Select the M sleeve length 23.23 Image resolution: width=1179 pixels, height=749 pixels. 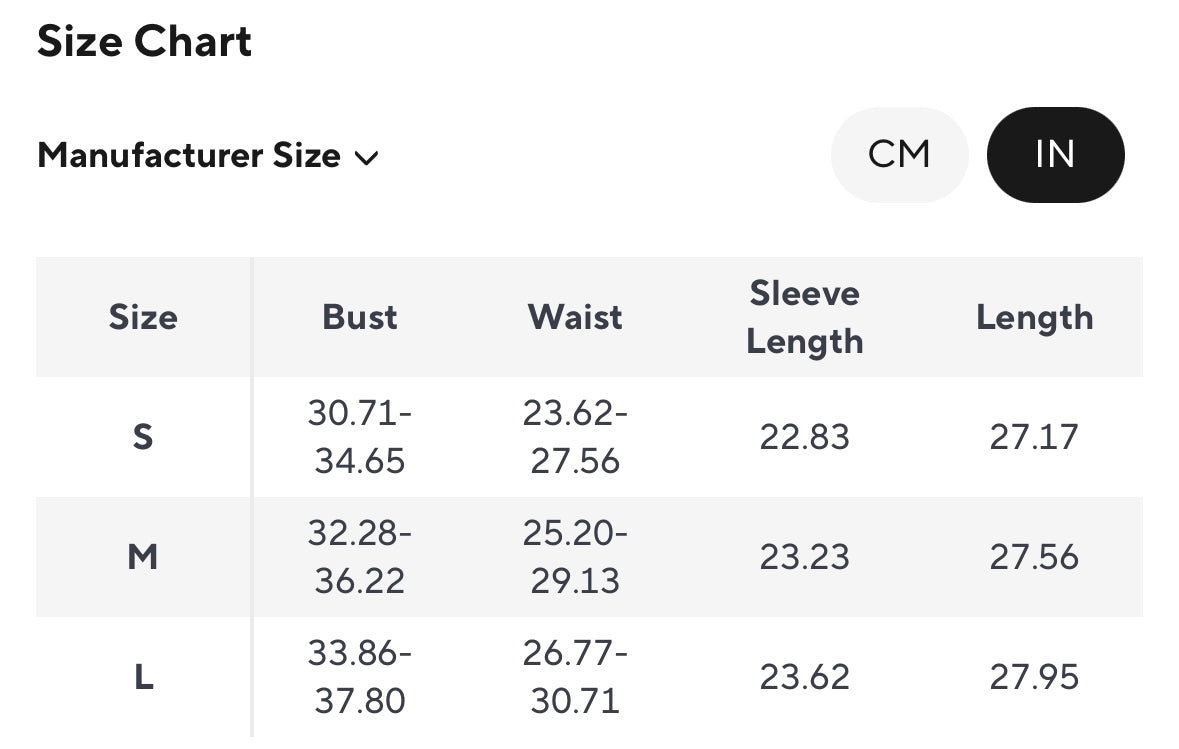pos(804,557)
